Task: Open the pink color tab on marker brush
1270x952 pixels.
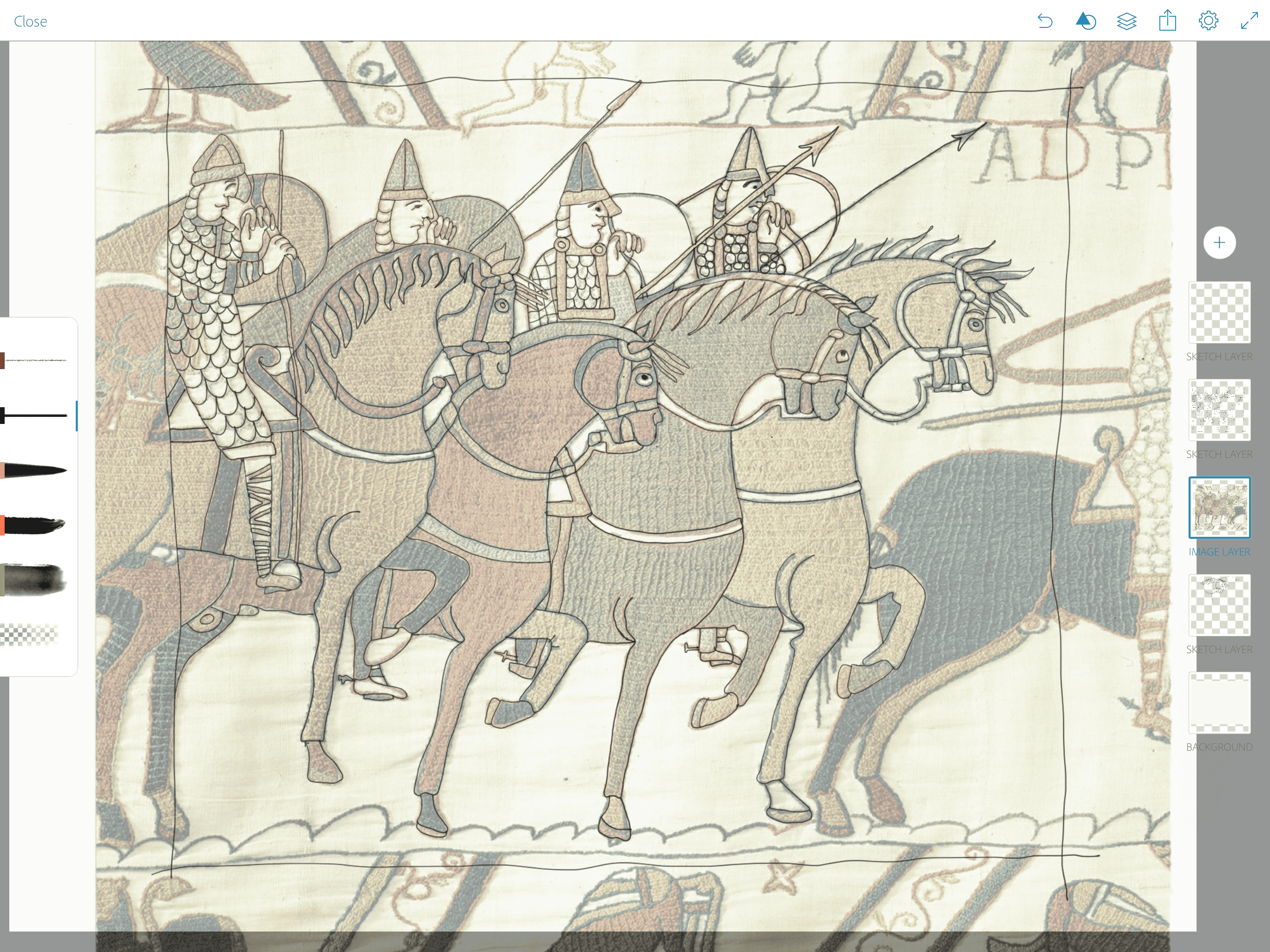Action: coord(2,471)
